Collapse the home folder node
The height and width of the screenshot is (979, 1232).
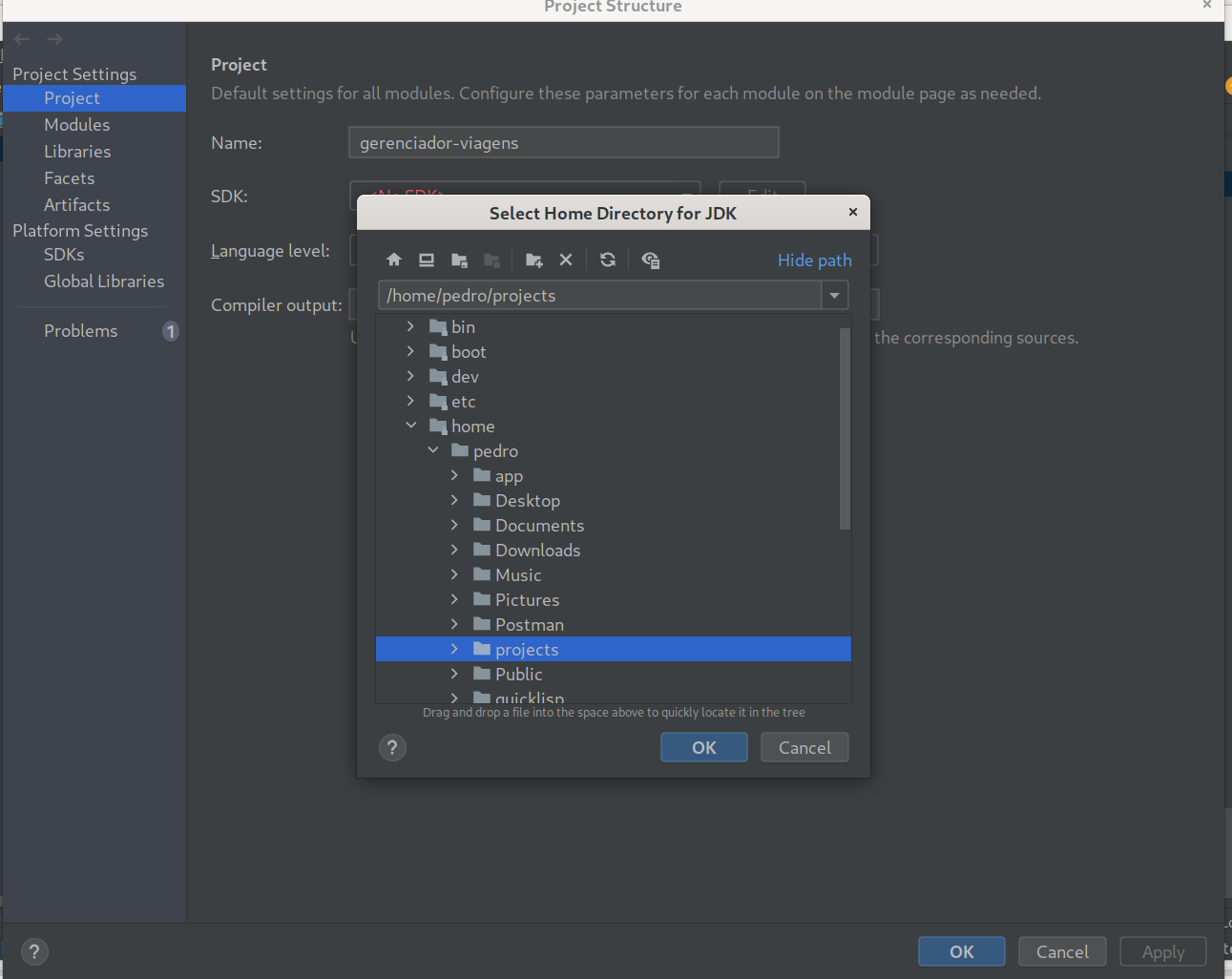point(411,426)
